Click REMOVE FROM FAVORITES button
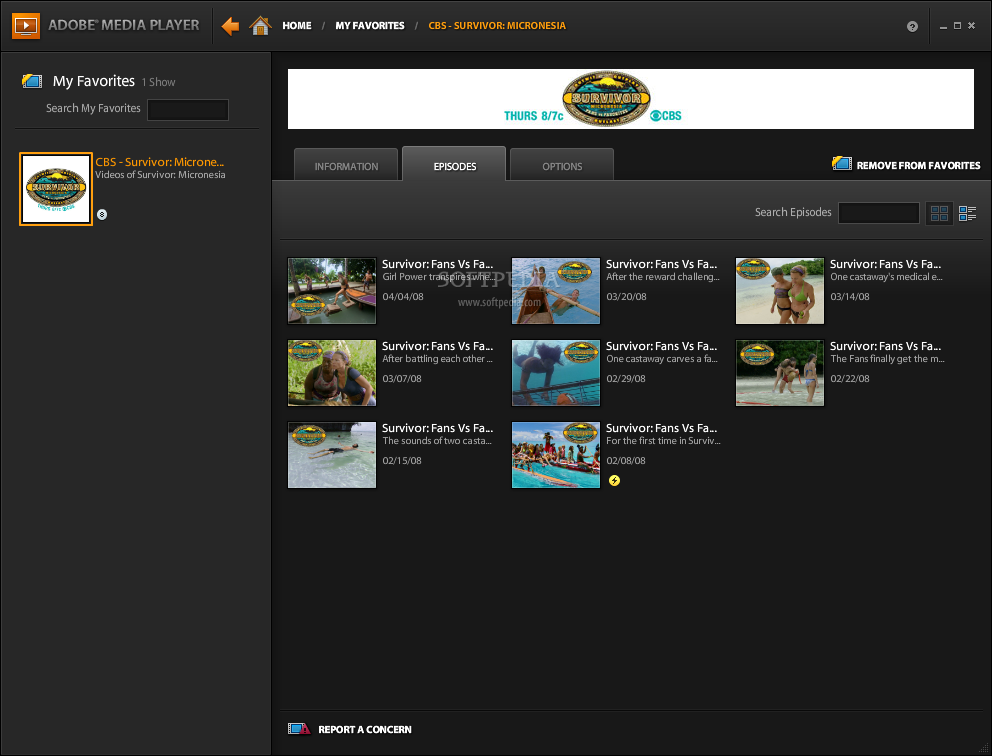 [x=906, y=164]
